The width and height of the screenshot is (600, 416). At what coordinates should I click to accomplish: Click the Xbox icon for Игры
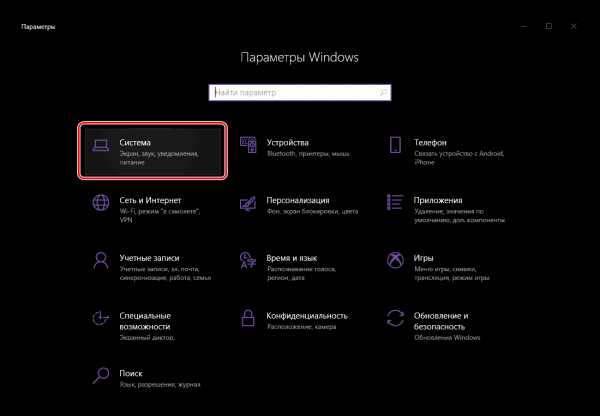(x=395, y=261)
